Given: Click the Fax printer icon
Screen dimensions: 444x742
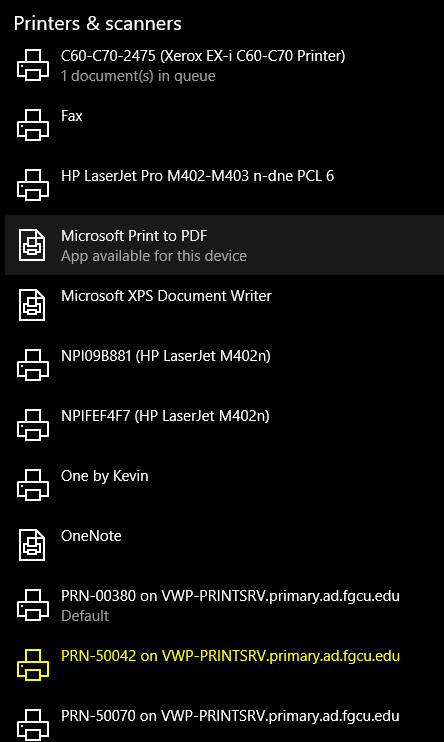Looking at the screenshot, I should pos(33,125).
